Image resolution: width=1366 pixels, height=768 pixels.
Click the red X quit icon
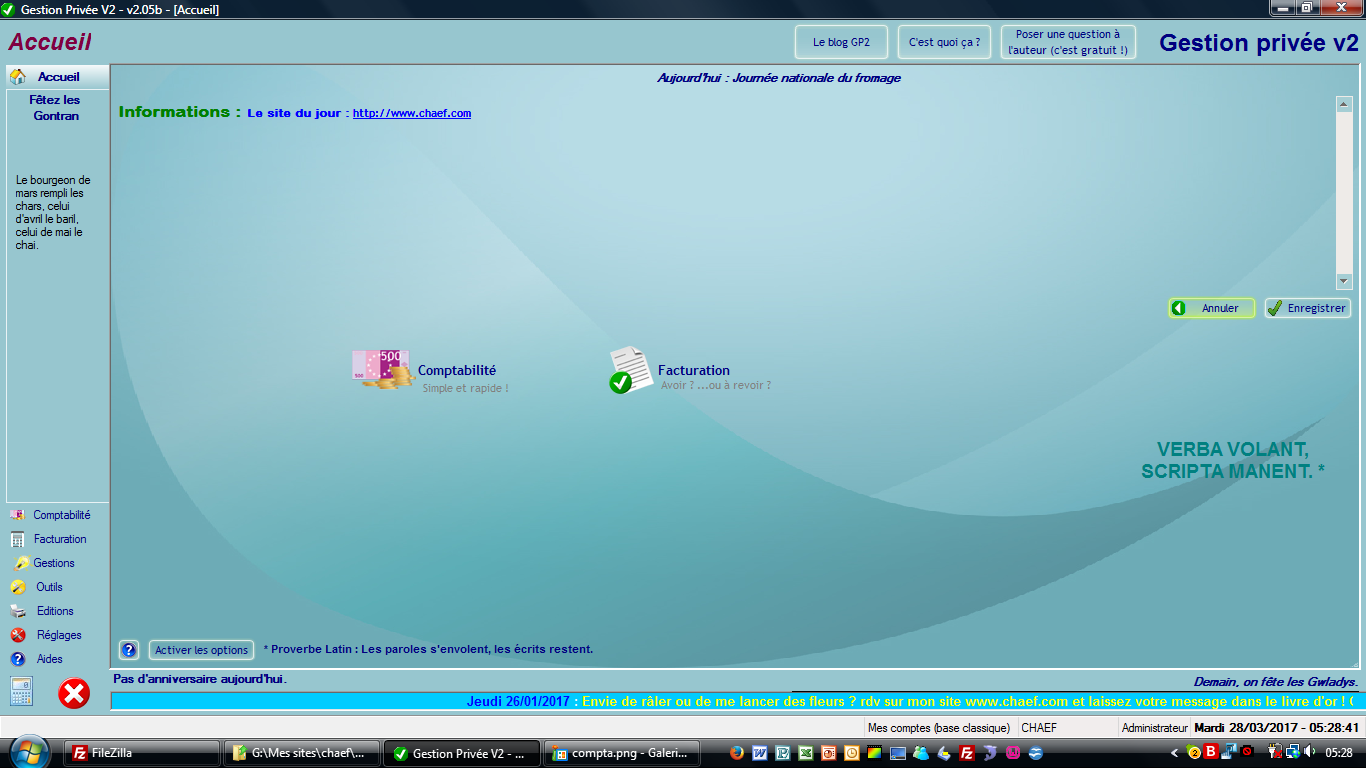[x=74, y=693]
